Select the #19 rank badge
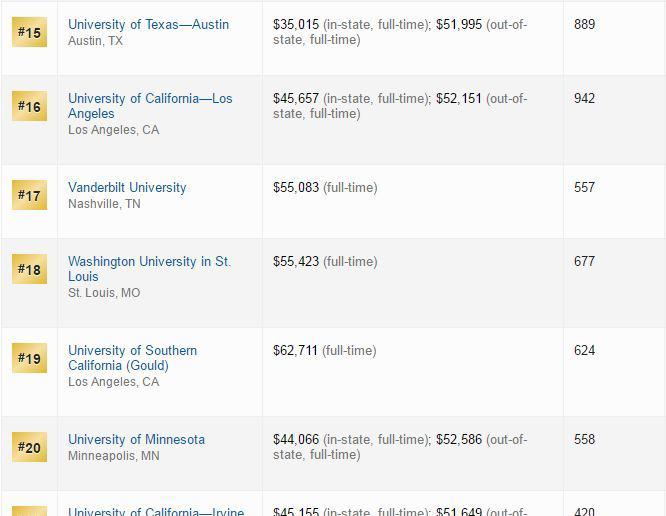 point(29,358)
